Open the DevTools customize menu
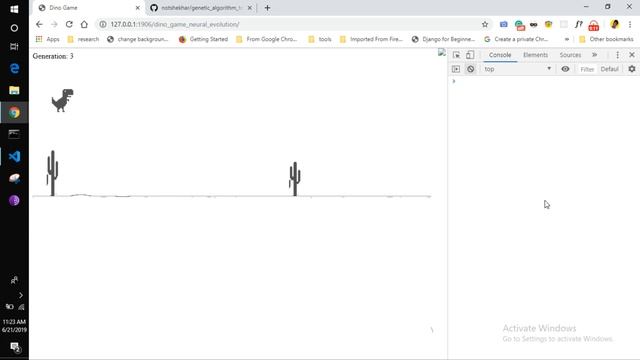Image resolution: width=640 pixels, height=360 pixels. [x=618, y=55]
